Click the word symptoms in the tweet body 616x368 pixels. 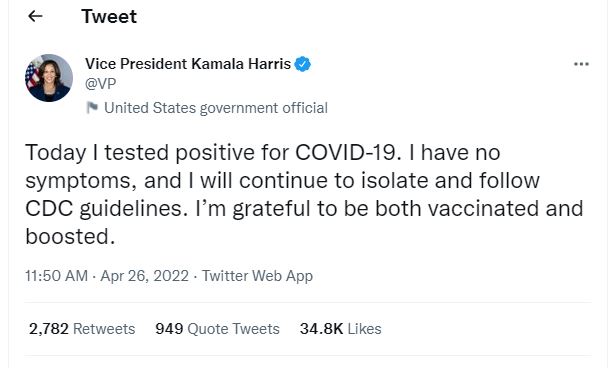pos(81,181)
